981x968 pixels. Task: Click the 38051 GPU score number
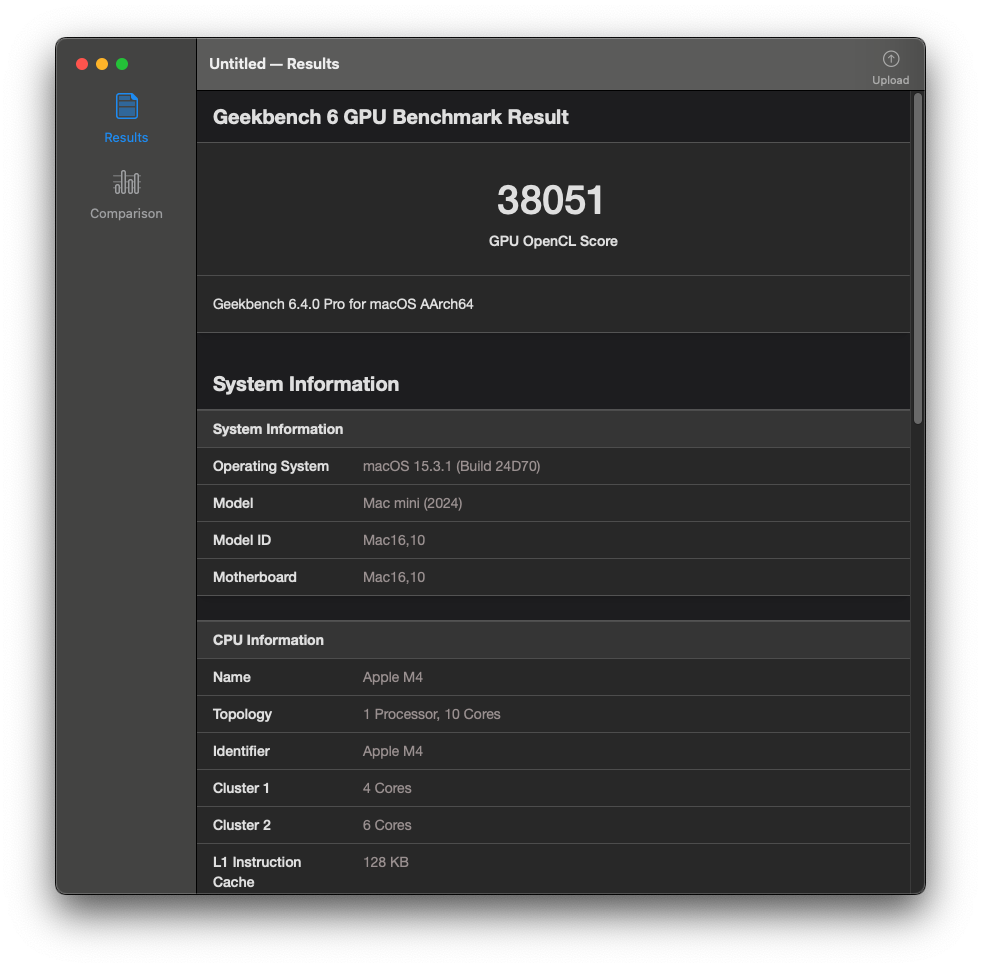pos(551,200)
